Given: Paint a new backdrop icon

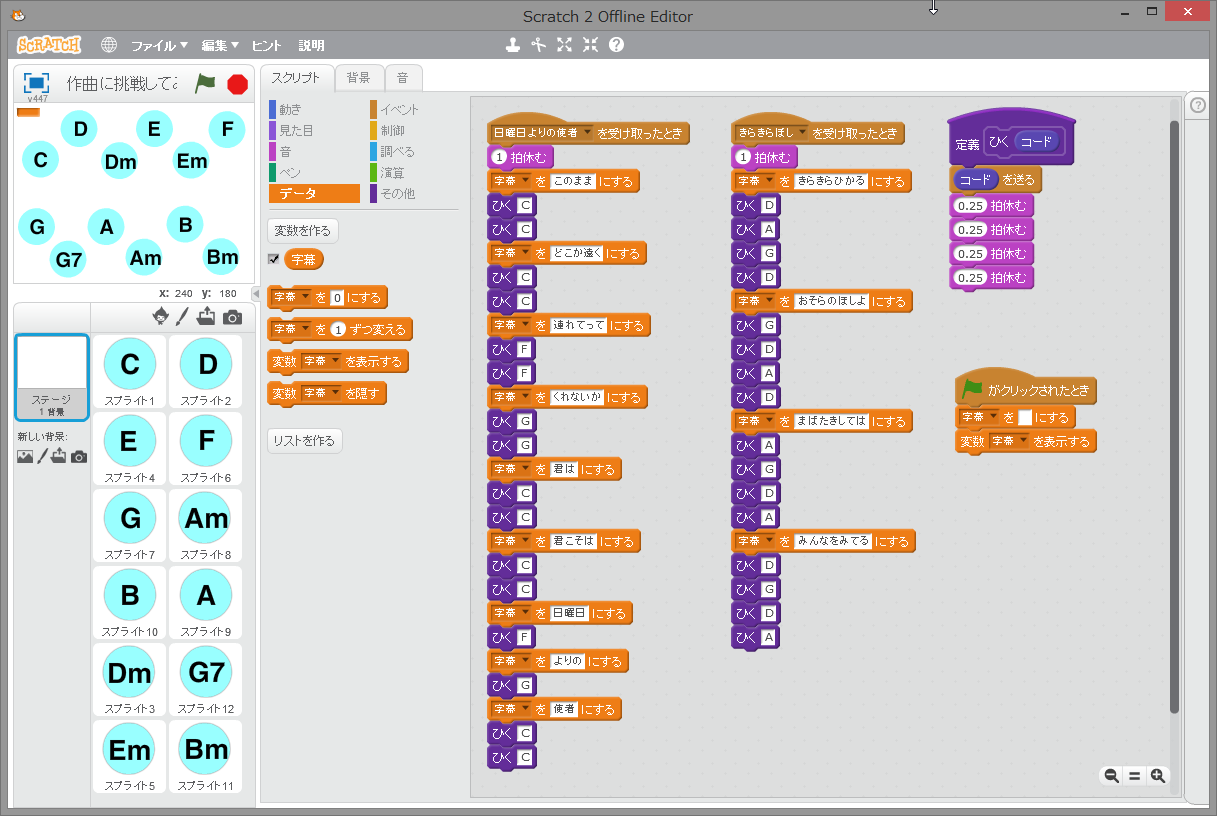Looking at the screenshot, I should coord(42,456).
